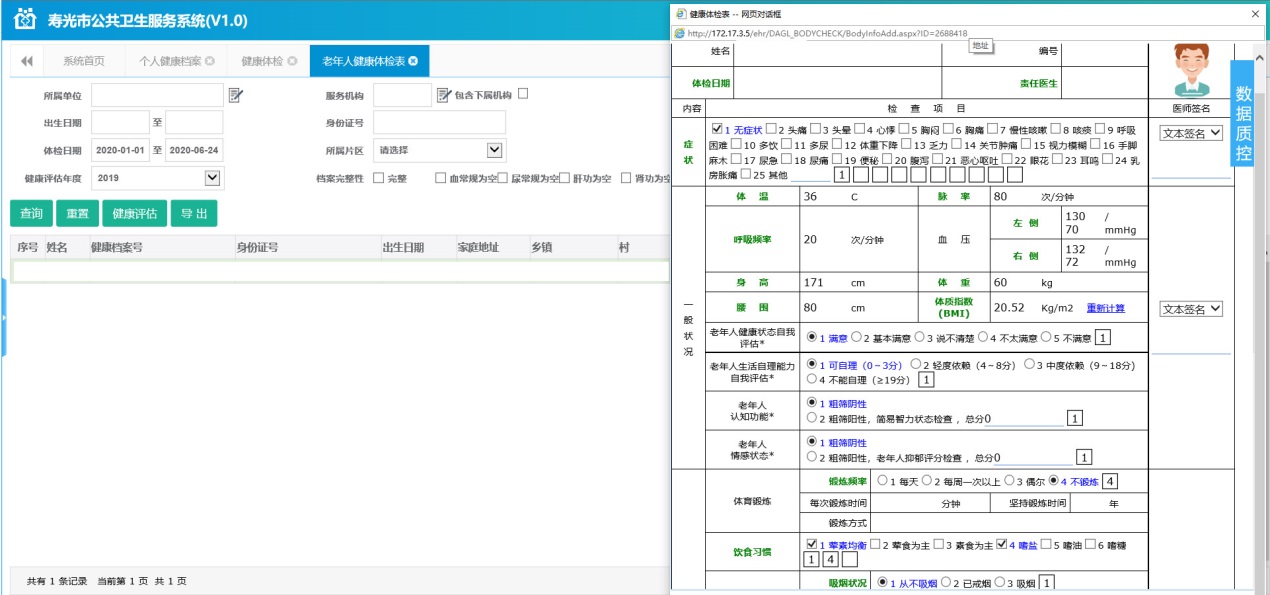Close the 个人健康档案 tab via its x icon
The width and height of the screenshot is (1270, 595).
pos(210,61)
